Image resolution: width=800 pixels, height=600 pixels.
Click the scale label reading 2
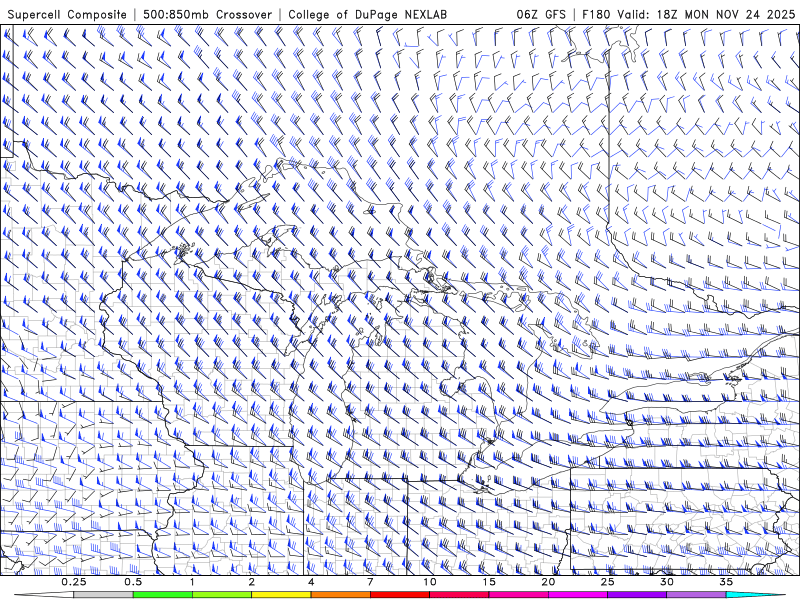click(252, 582)
